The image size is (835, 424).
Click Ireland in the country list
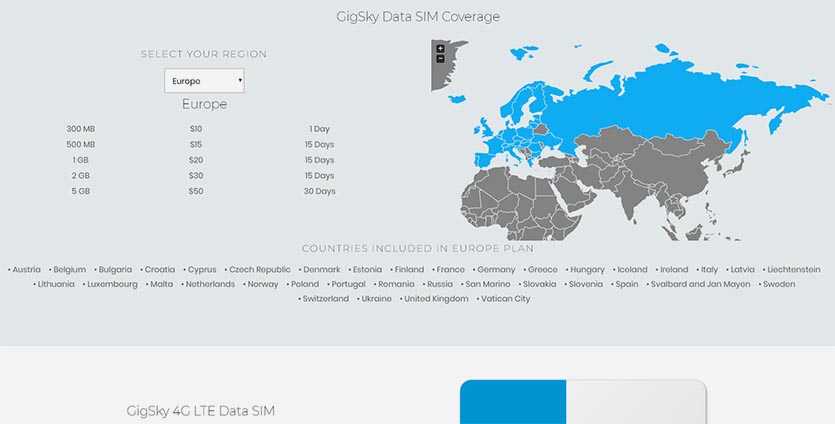tap(674, 270)
